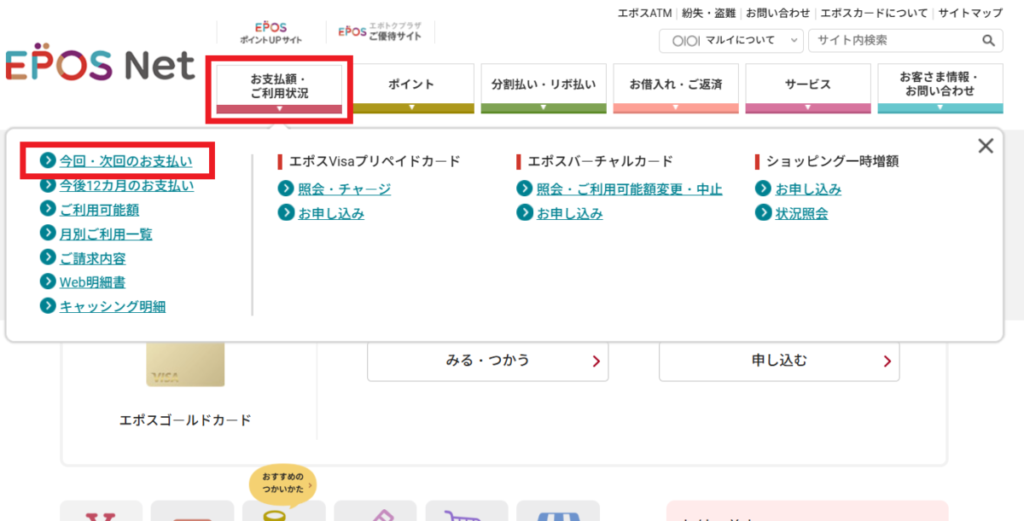
Task: Click the エポスゴールドカード label
Action: pyautogui.click(x=185, y=420)
